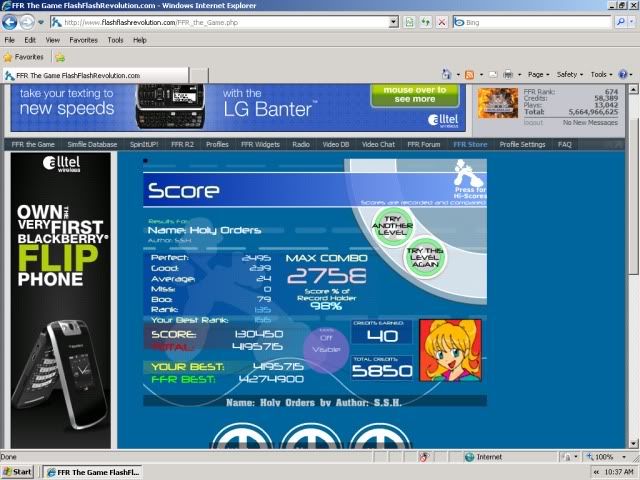
Task: Click the Help question mark icon
Action: click(x=622, y=74)
